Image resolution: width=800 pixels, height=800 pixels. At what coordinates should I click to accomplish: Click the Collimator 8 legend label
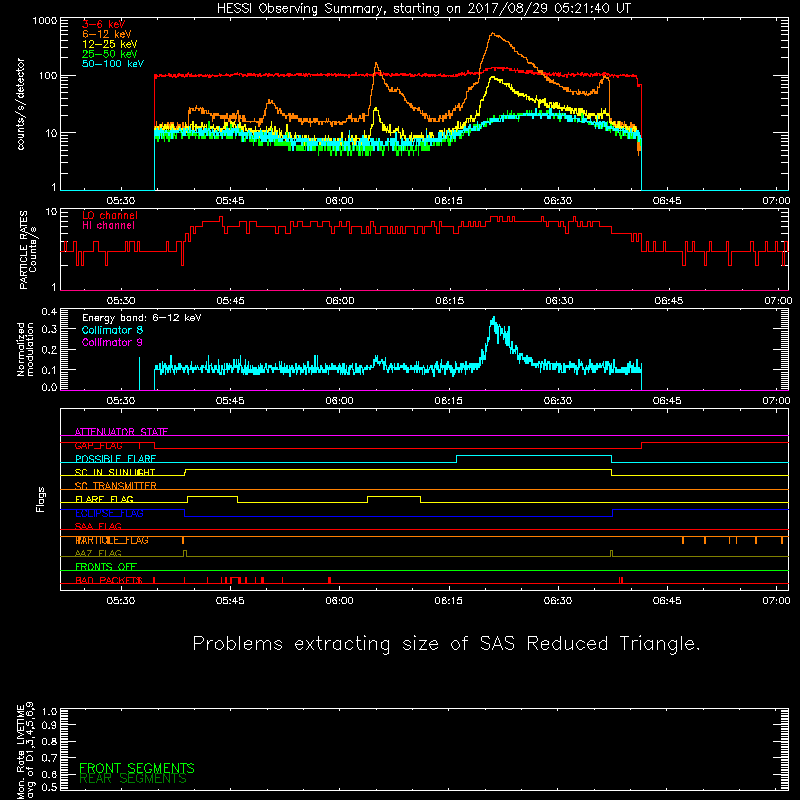tap(112, 330)
